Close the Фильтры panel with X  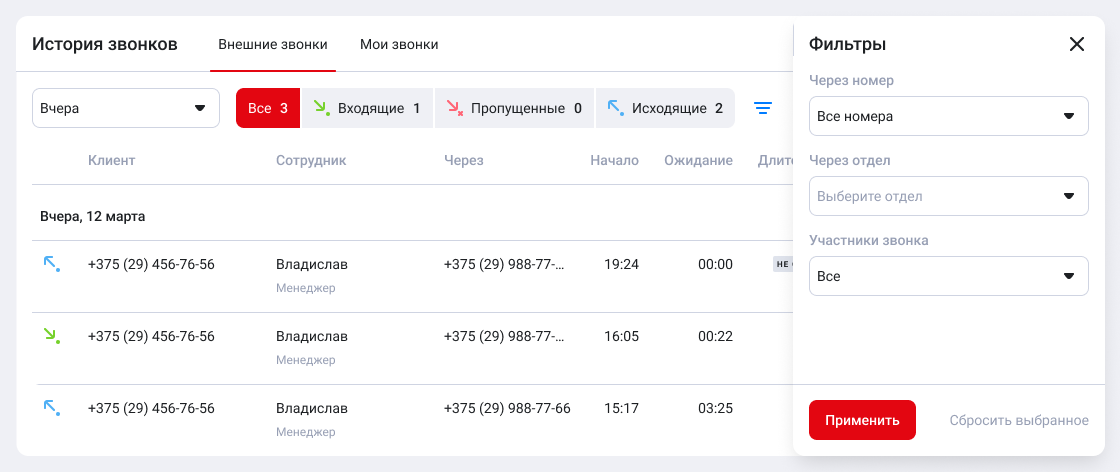[1076, 44]
